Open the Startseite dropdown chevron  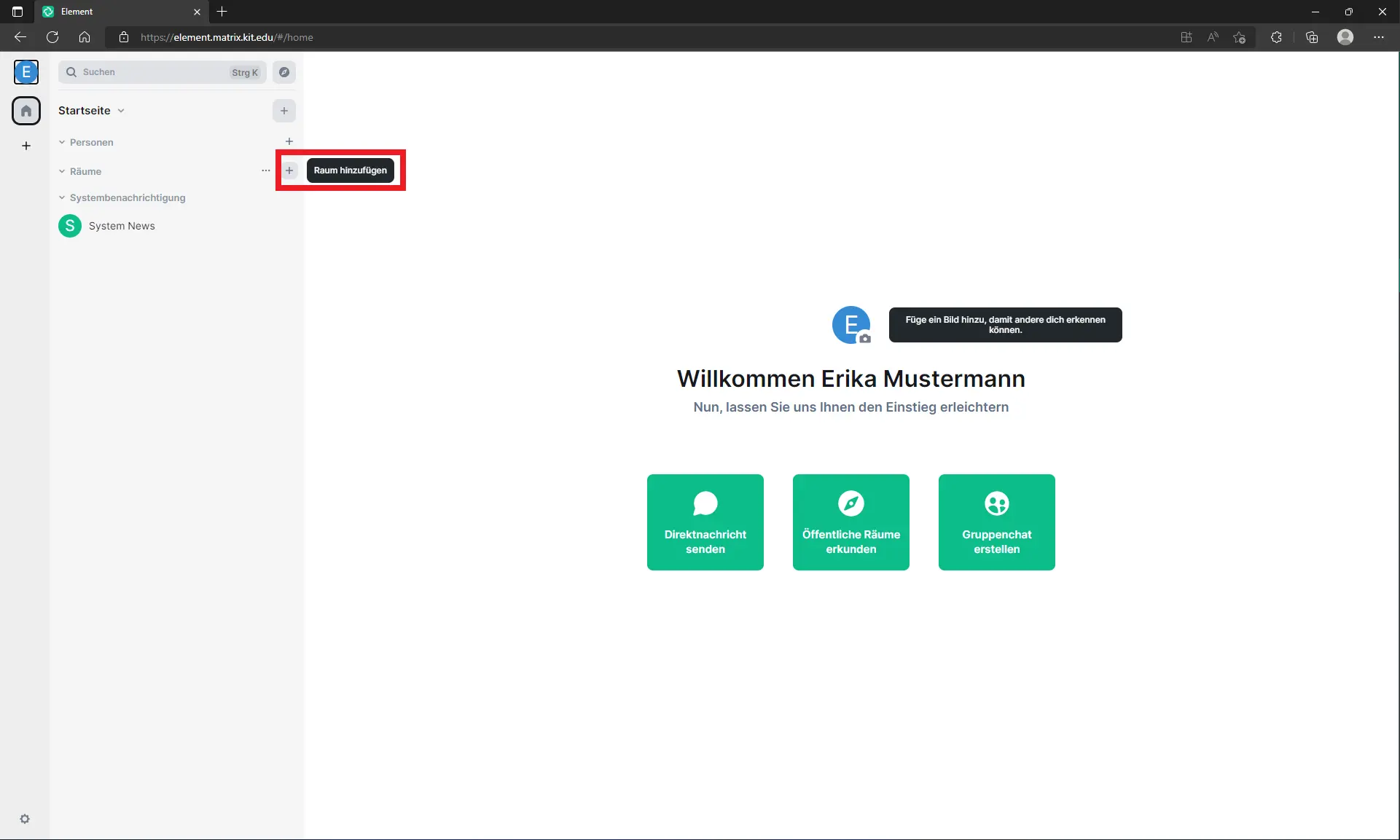click(x=120, y=111)
